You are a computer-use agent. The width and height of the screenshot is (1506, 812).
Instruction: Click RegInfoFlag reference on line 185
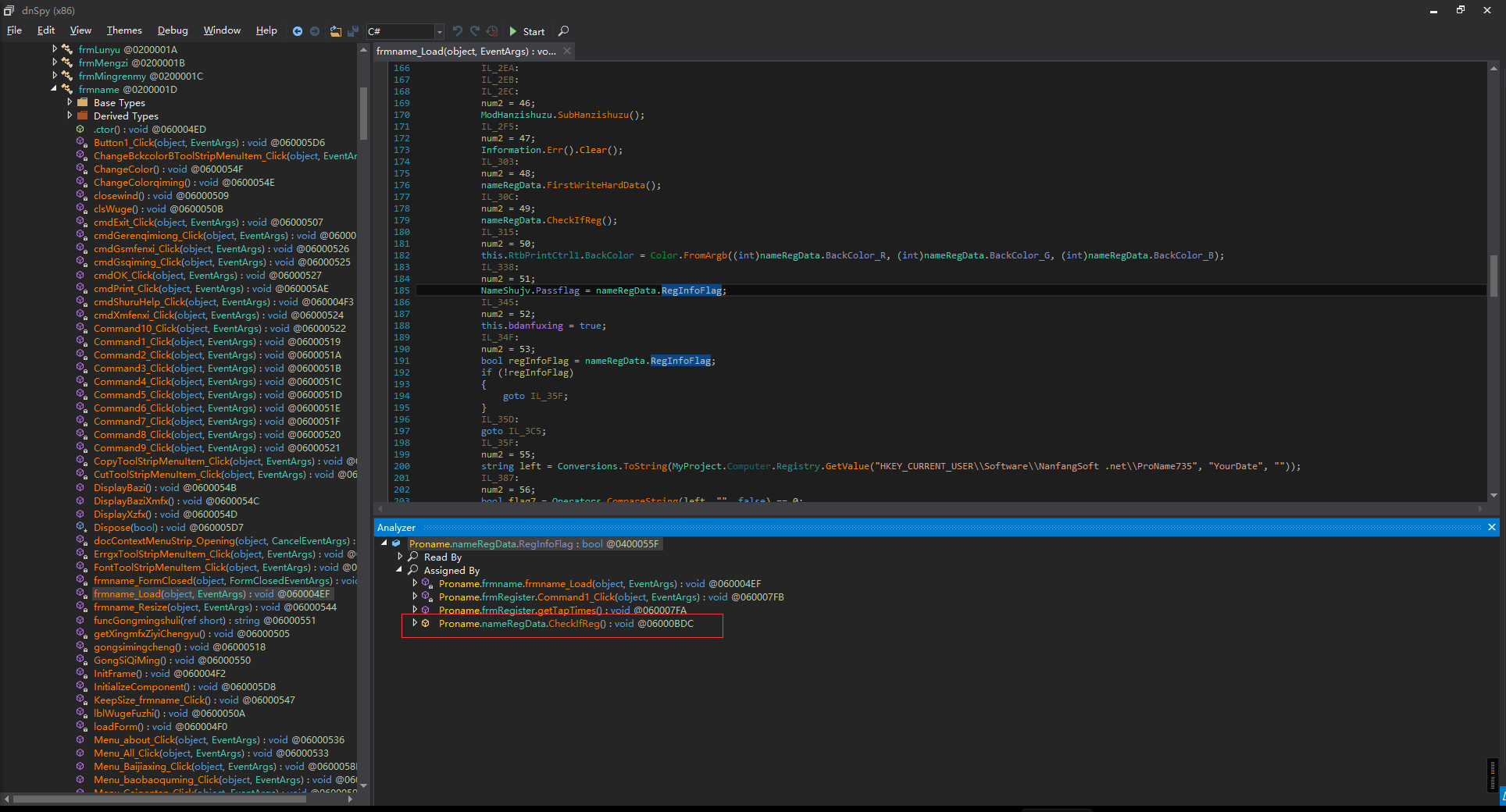tap(692, 290)
